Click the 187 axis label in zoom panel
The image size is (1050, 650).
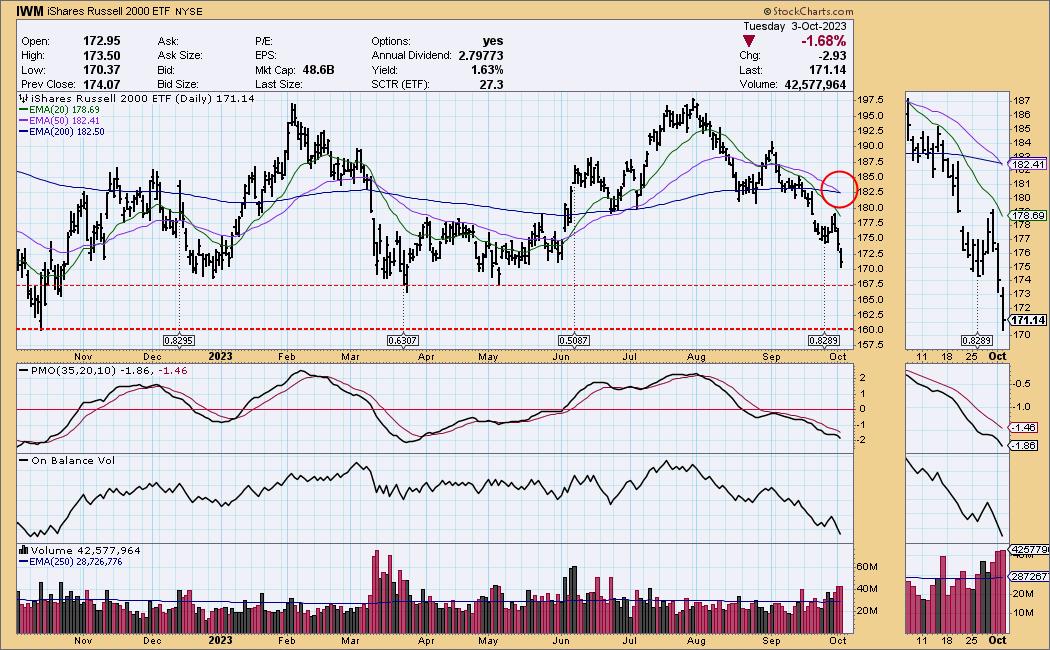click(x=1021, y=100)
